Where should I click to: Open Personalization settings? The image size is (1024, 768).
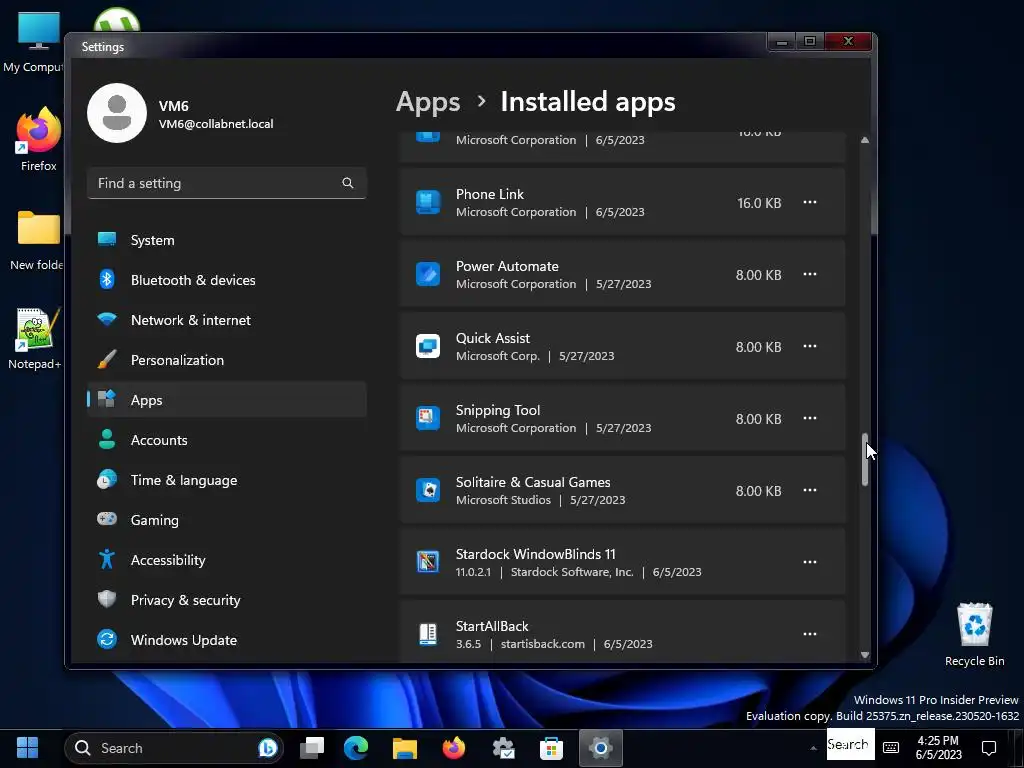tap(227, 360)
